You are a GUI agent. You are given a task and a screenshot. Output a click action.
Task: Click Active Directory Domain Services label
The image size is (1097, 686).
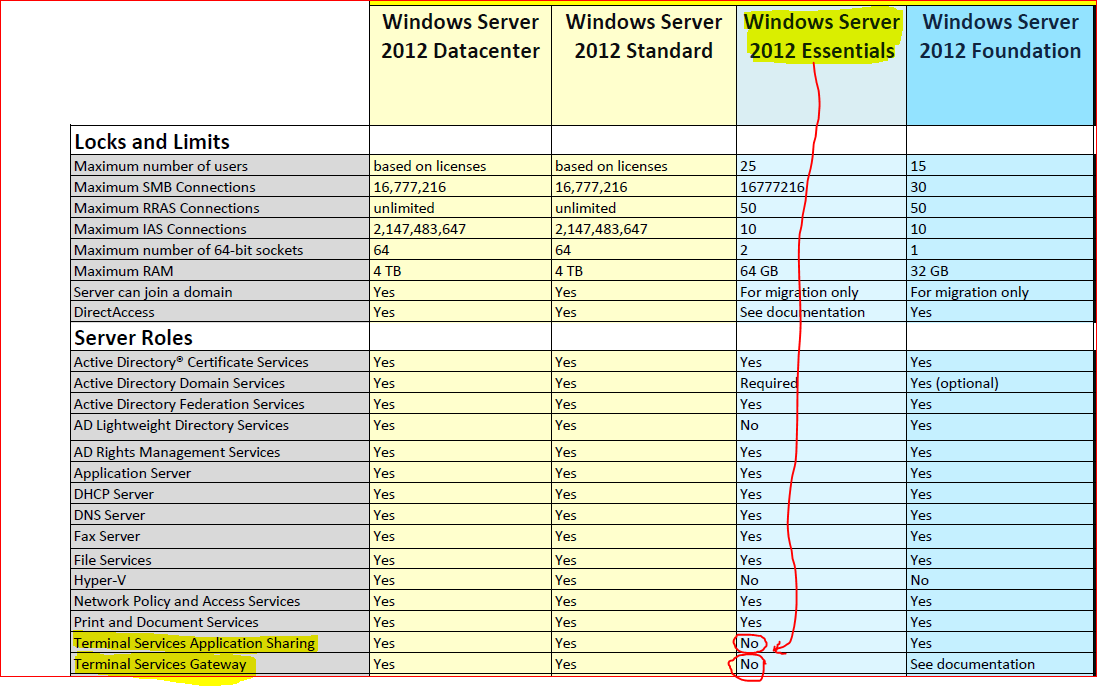point(179,383)
